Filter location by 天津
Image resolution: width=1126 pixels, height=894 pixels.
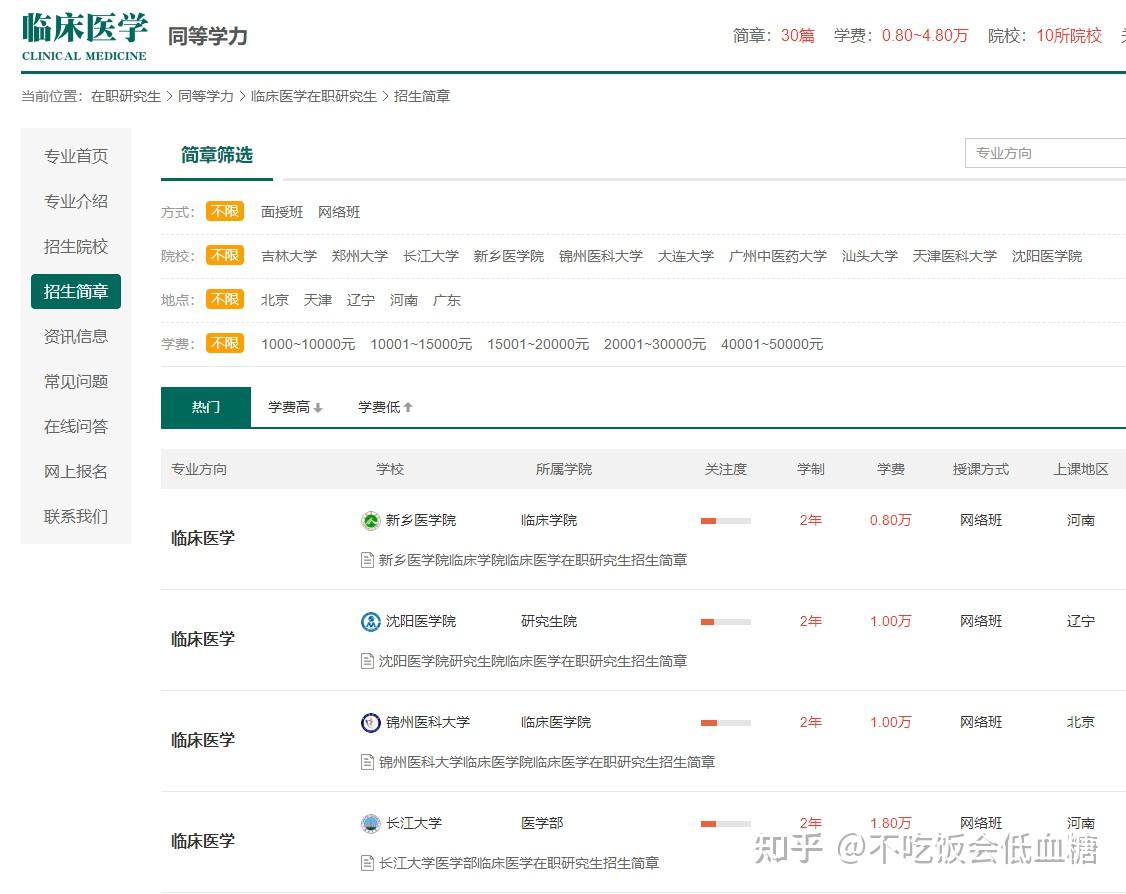317,300
